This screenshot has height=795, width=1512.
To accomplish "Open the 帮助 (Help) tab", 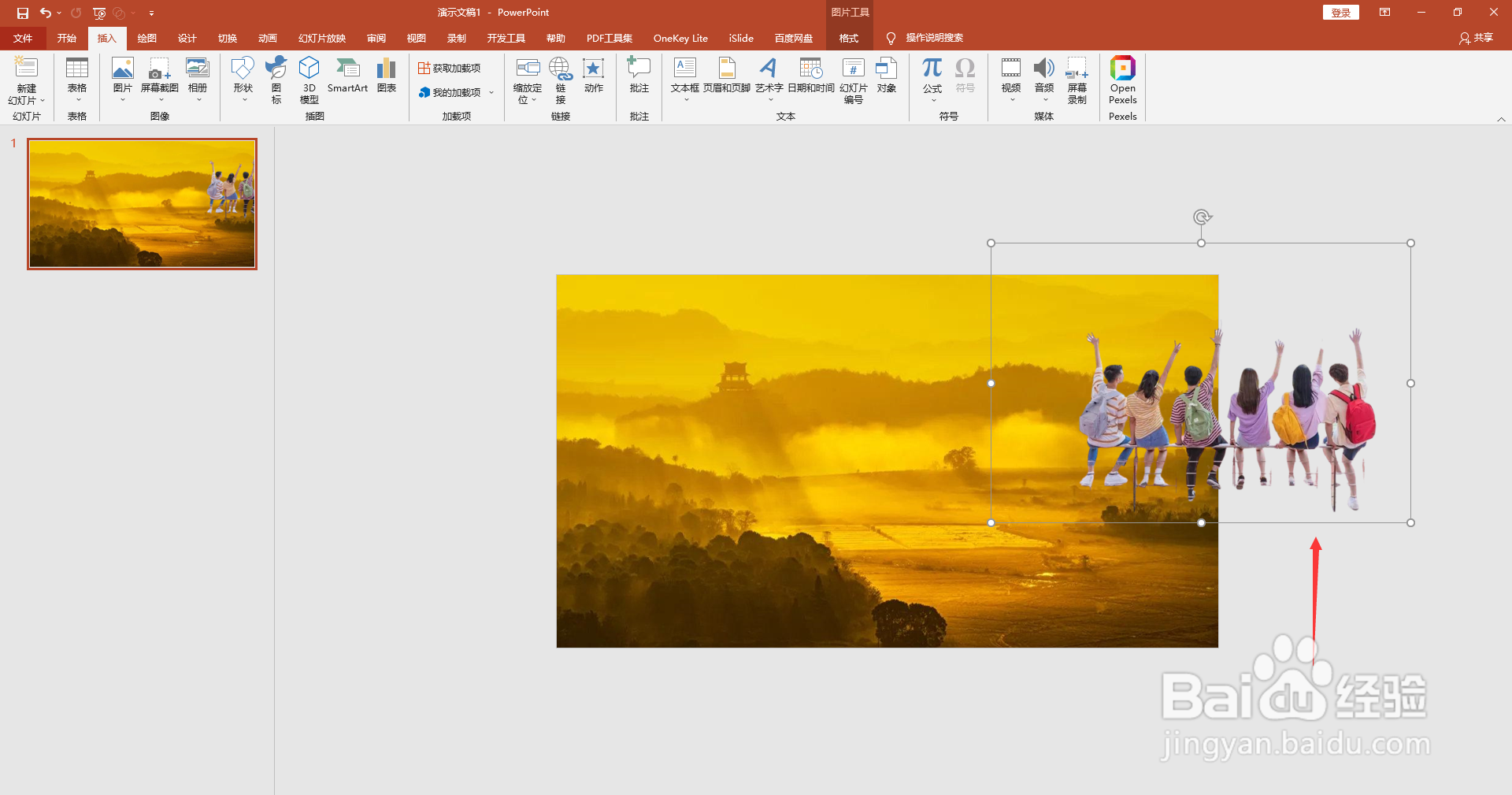I will 556,39.
